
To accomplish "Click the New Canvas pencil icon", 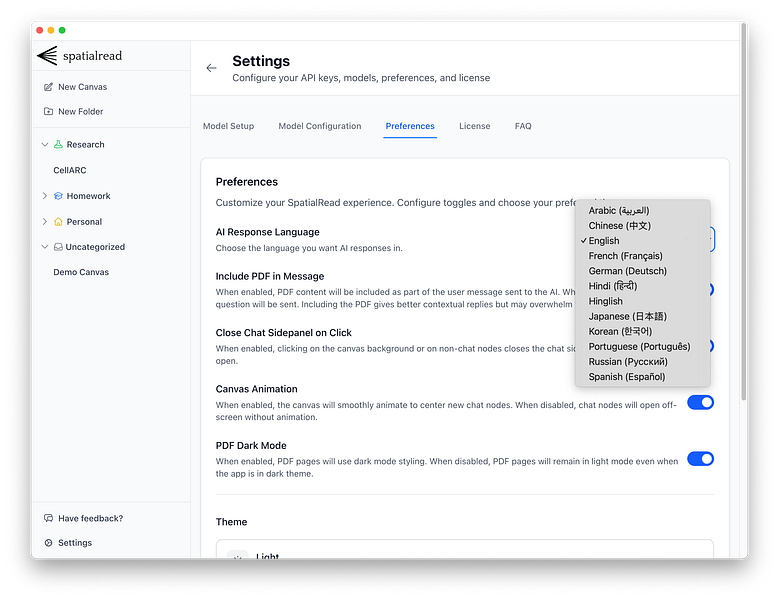I will [48, 87].
